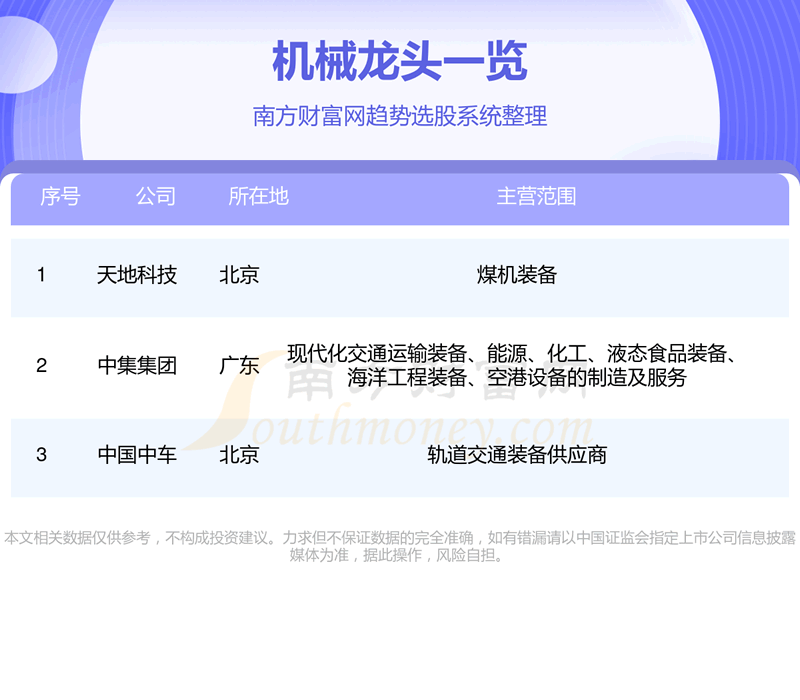Click the 主营范围 column header

[536, 196]
